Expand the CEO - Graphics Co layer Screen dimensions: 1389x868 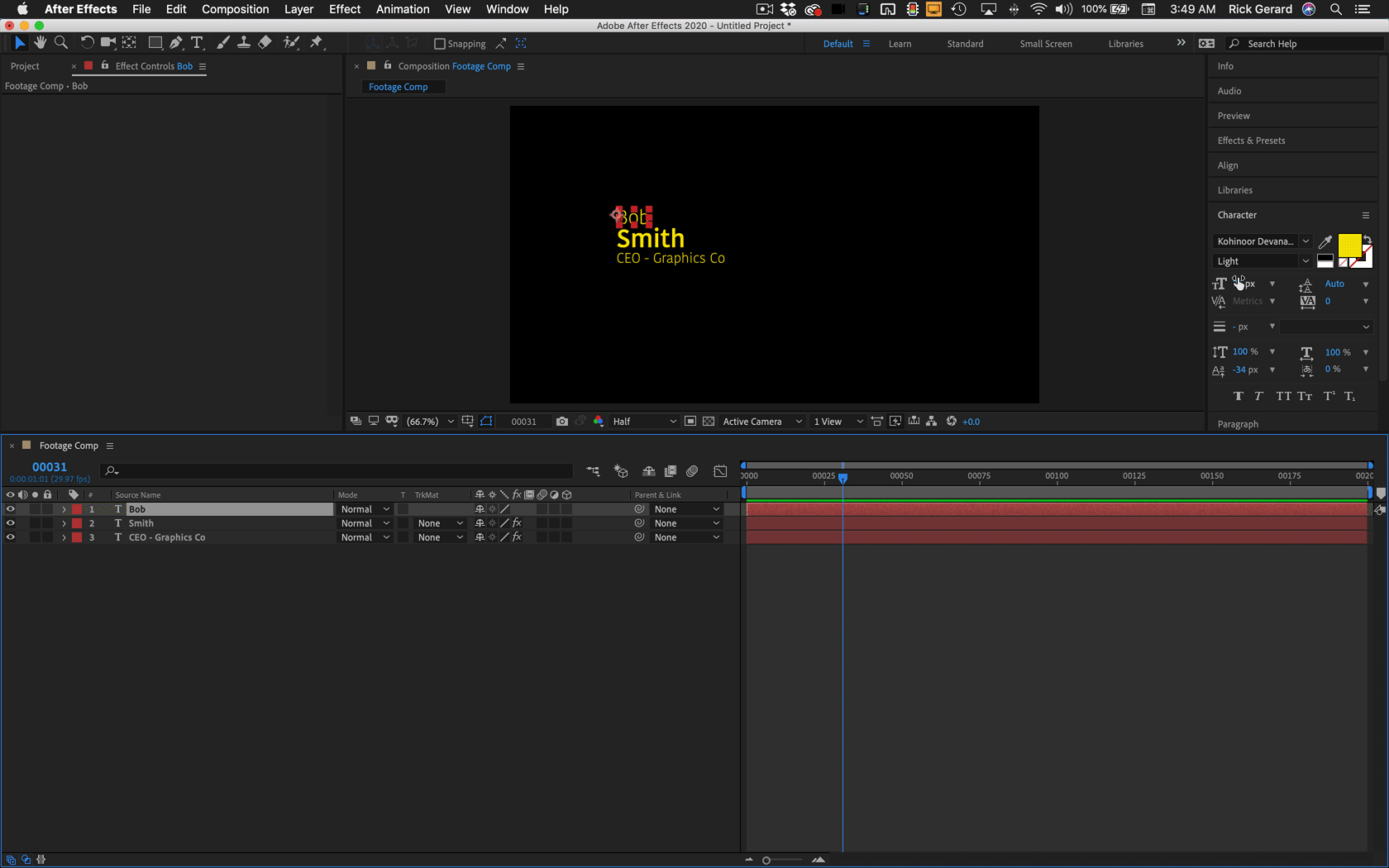pyautogui.click(x=64, y=537)
